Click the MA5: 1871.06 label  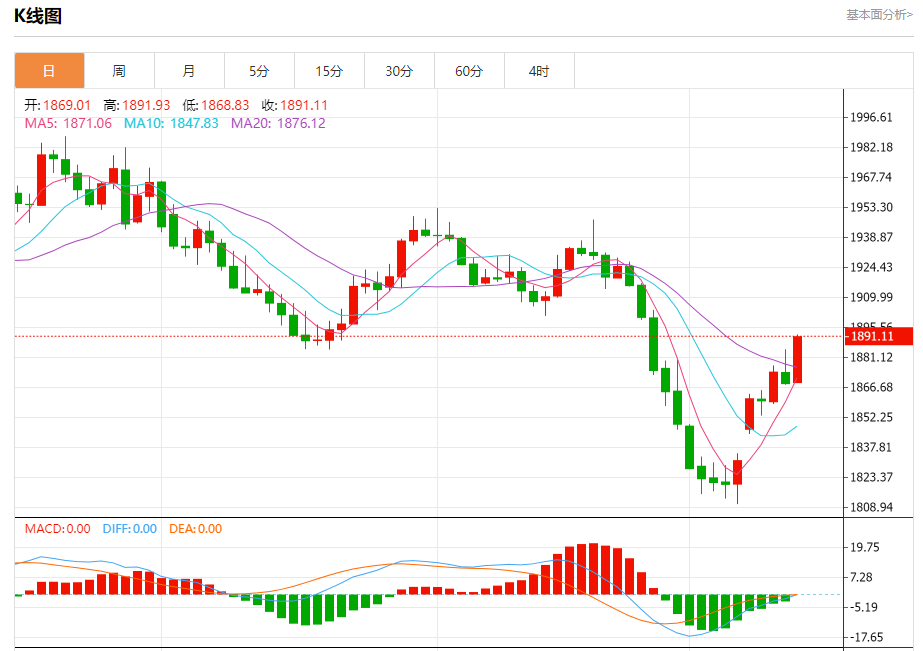point(68,123)
